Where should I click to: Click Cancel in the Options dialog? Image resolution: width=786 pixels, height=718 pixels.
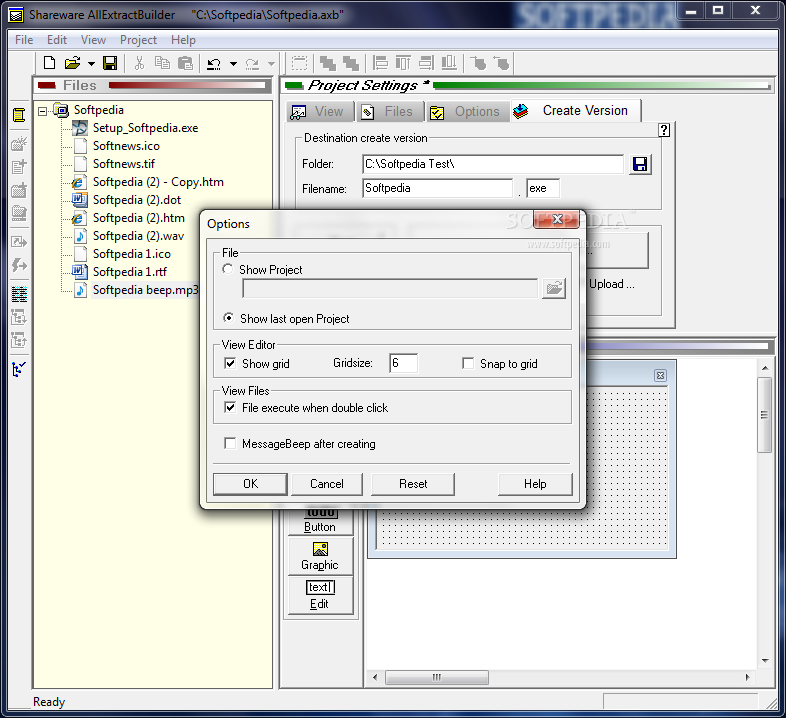pyautogui.click(x=327, y=484)
